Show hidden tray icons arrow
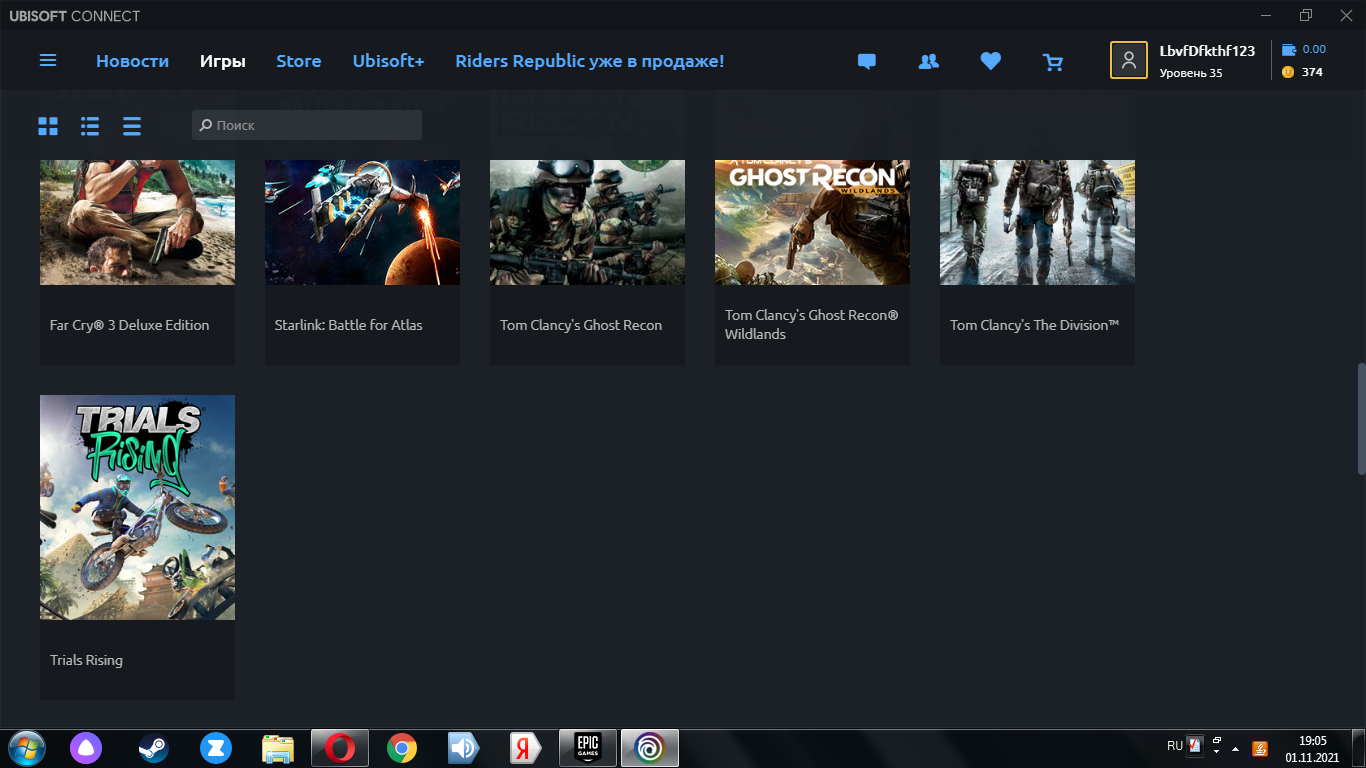The width and height of the screenshot is (1366, 768). coord(1235,749)
